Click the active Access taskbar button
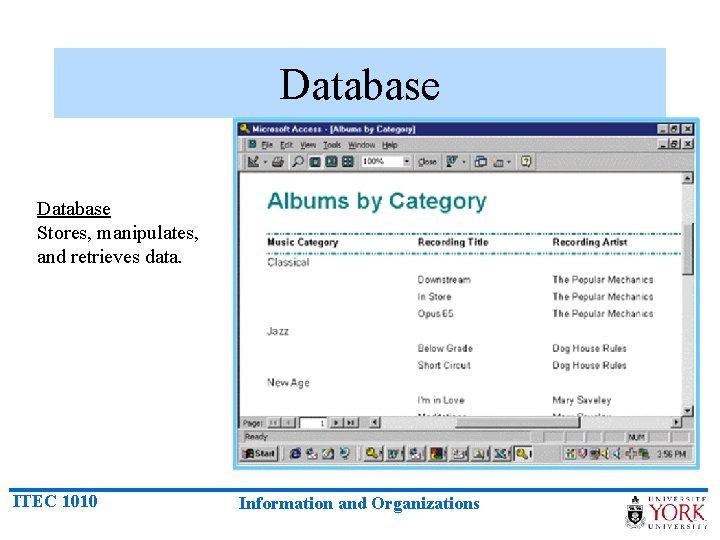 [523, 454]
